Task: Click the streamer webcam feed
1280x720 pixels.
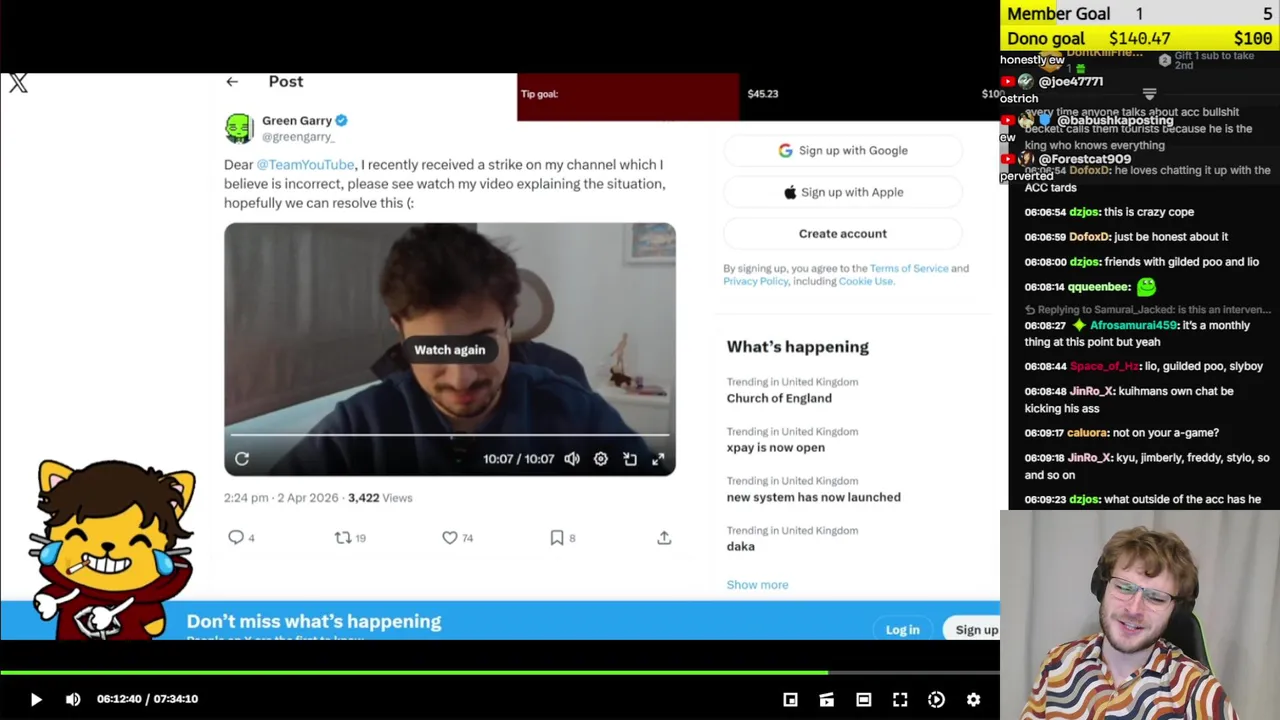Action: [x=1140, y=615]
